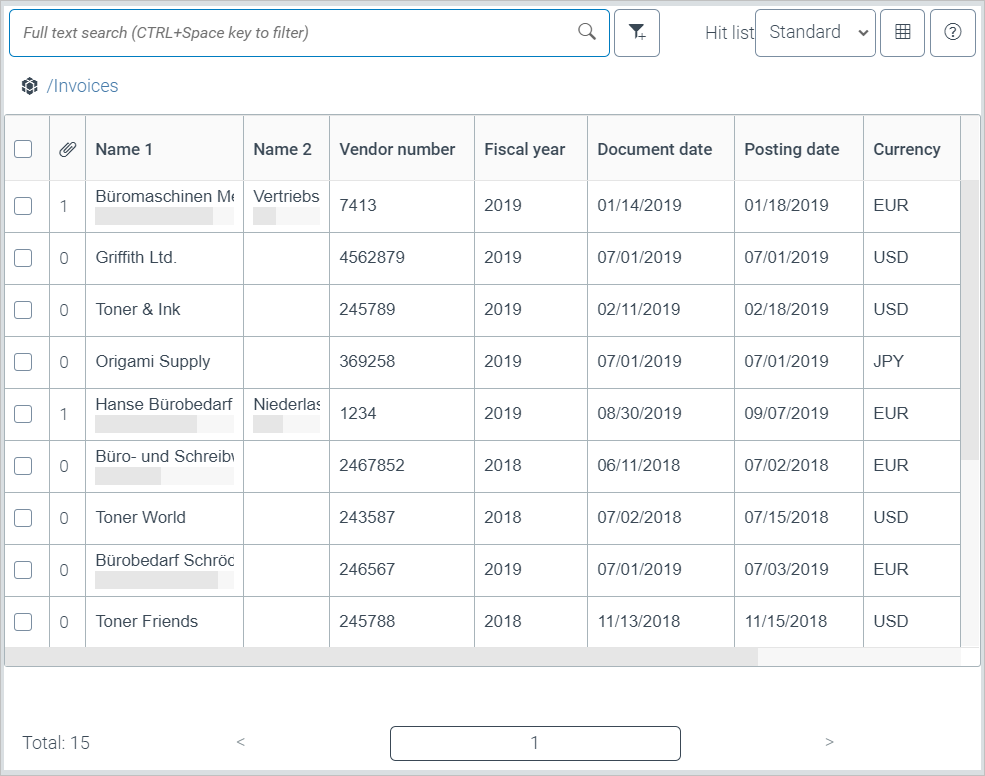This screenshot has width=985, height=776.
Task: Open the /Invoices breadcrumb link
Action: pyautogui.click(x=83, y=86)
